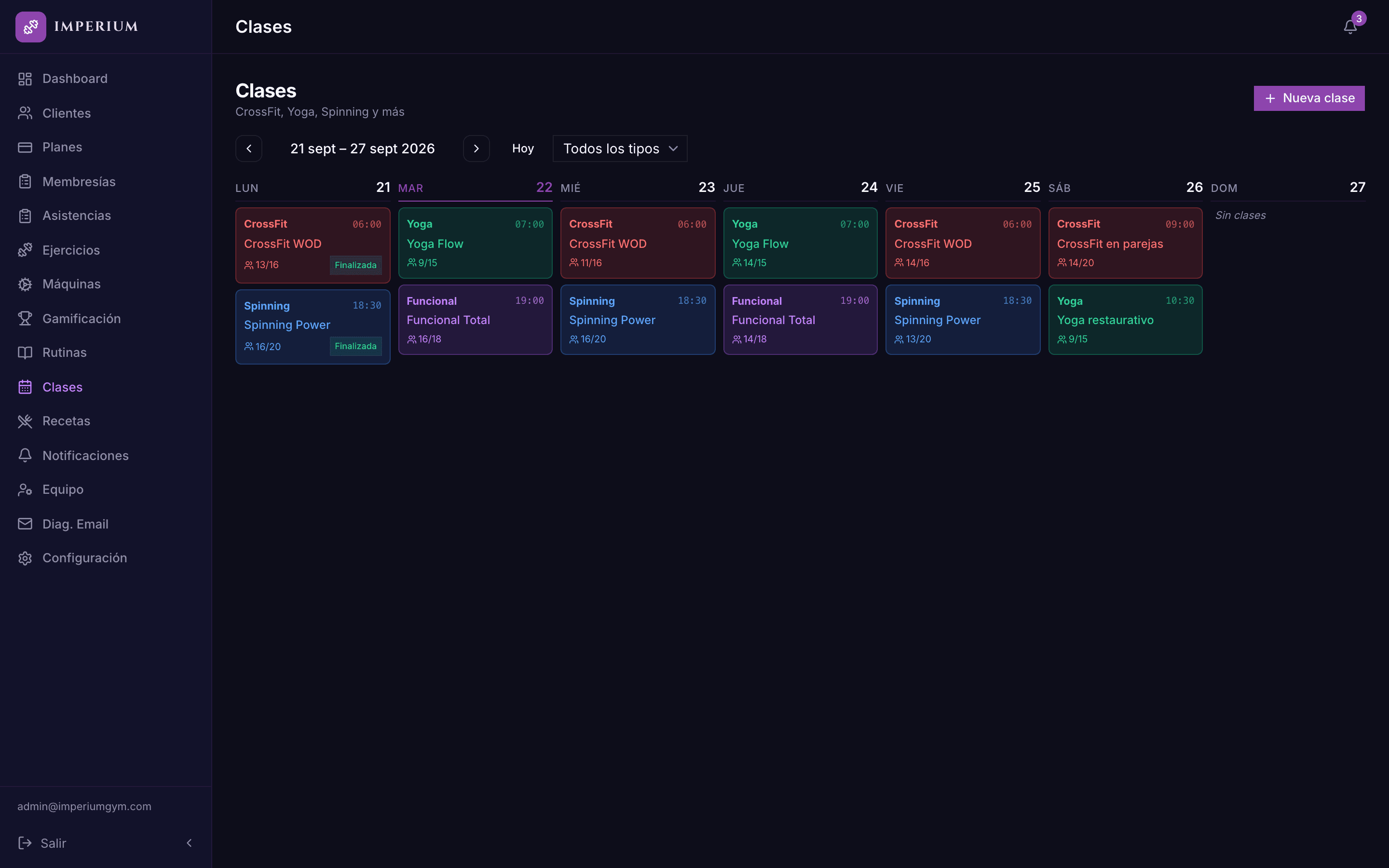
Task: Open Wednesday 18:30 Spinning Power class card
Action: [x=638, y=320]
